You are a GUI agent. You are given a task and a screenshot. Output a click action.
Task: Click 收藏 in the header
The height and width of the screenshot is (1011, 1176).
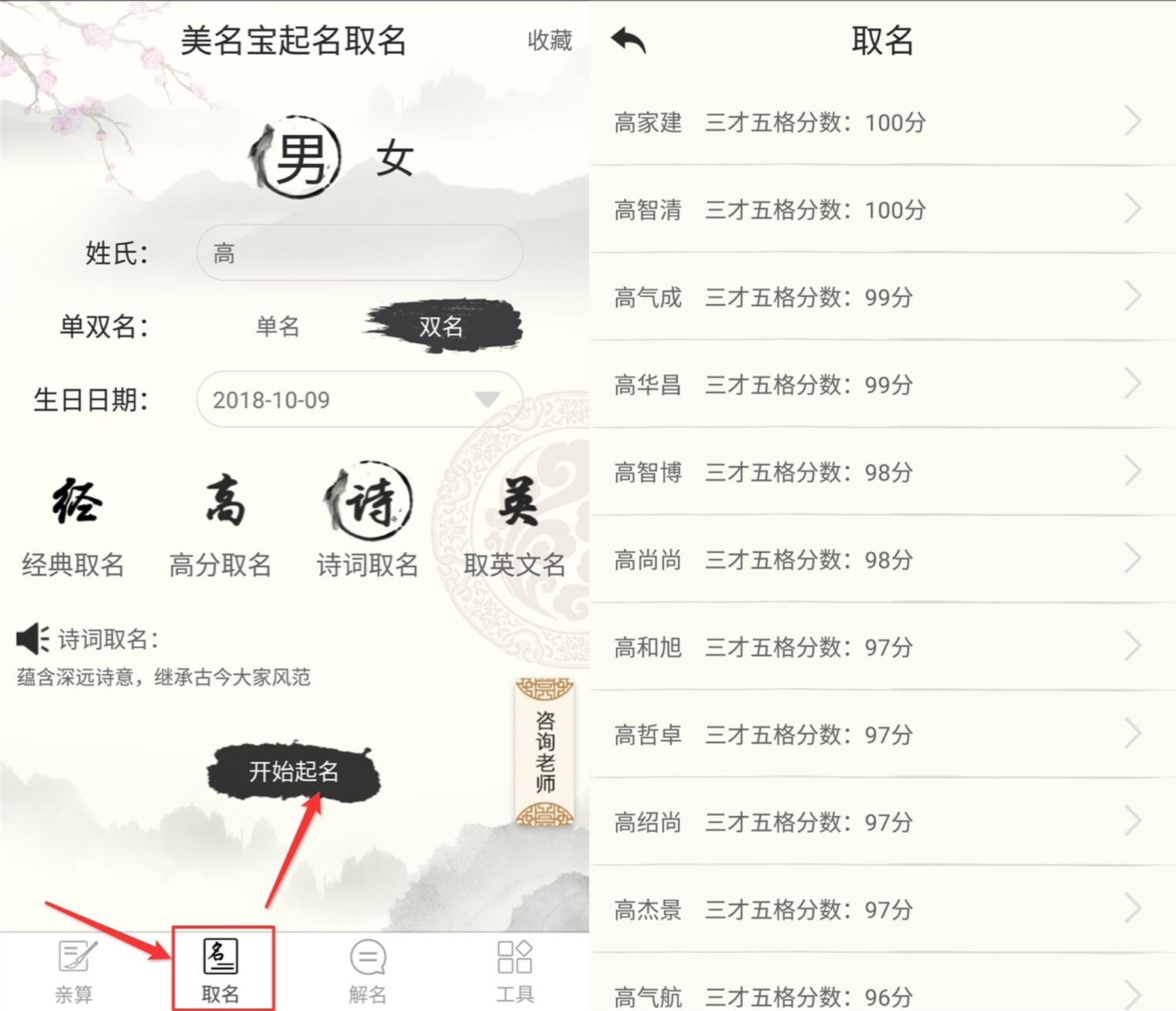pos(549,40)
